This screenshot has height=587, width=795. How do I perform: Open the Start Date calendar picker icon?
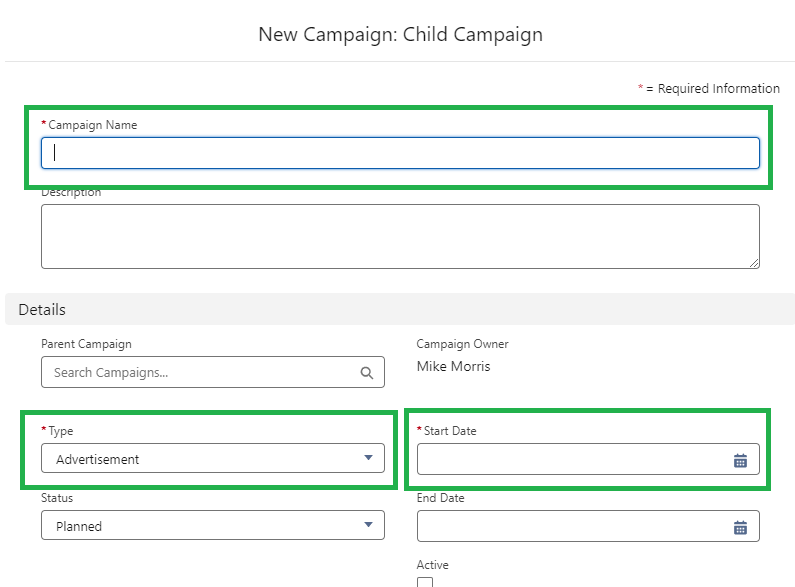point(740,460)
